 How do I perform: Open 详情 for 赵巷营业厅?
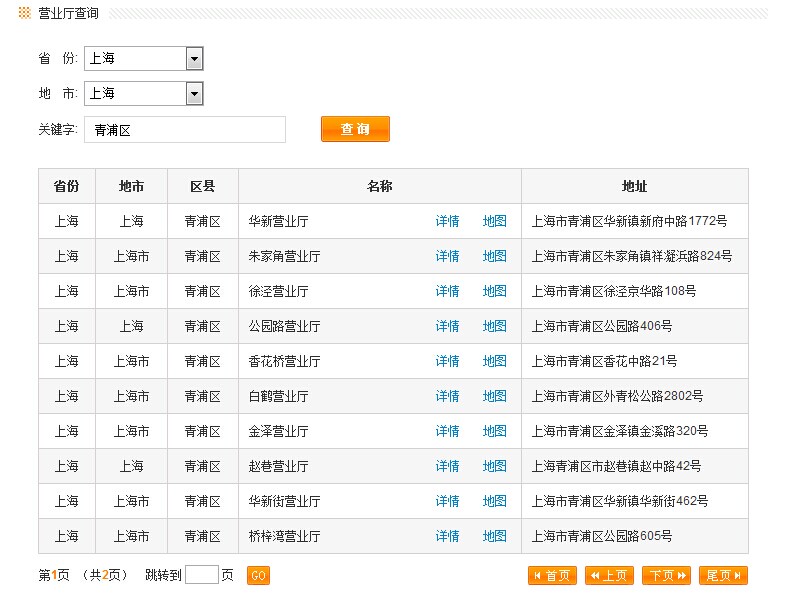447,466
